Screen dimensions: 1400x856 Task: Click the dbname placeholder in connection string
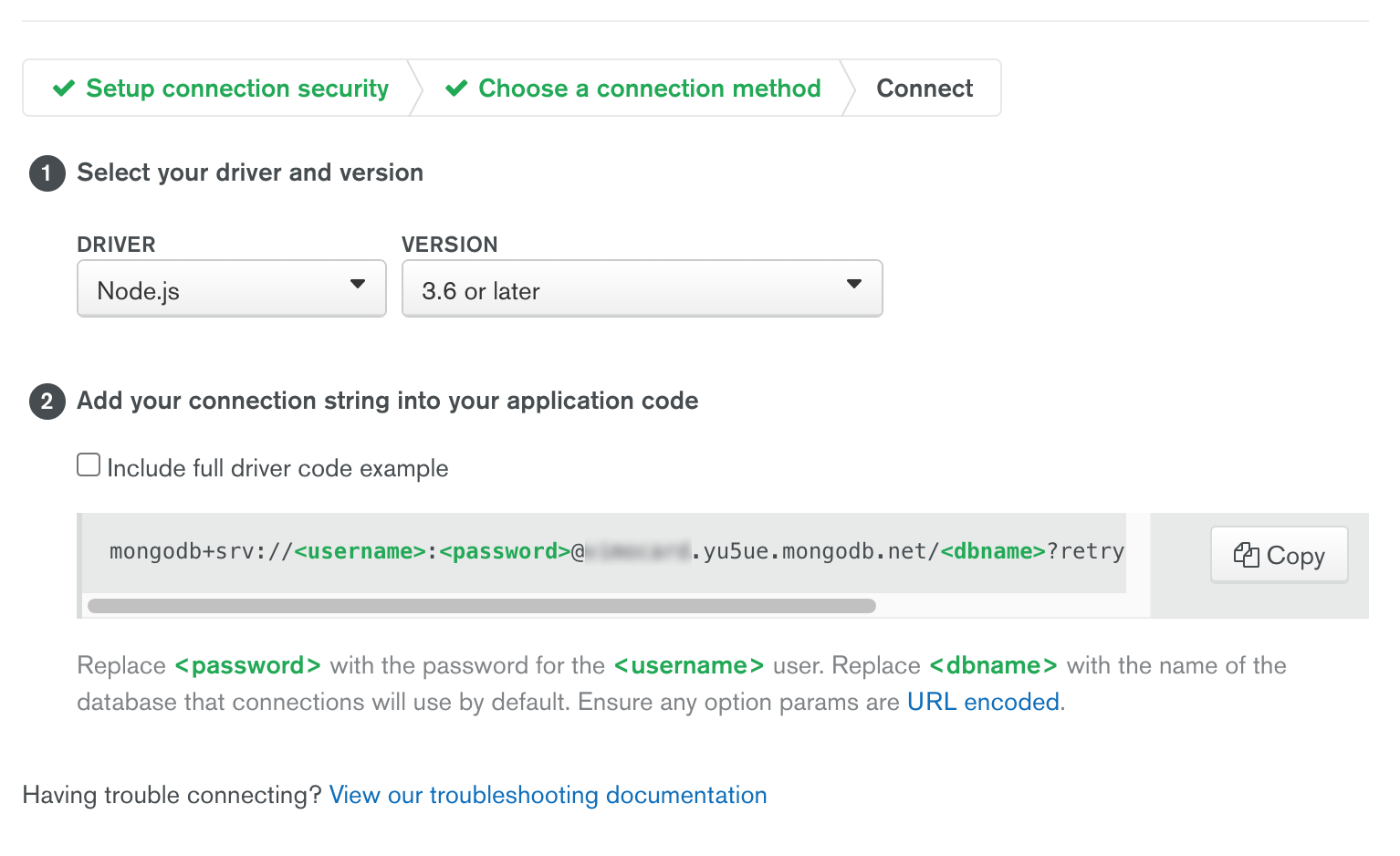(992, 551)
